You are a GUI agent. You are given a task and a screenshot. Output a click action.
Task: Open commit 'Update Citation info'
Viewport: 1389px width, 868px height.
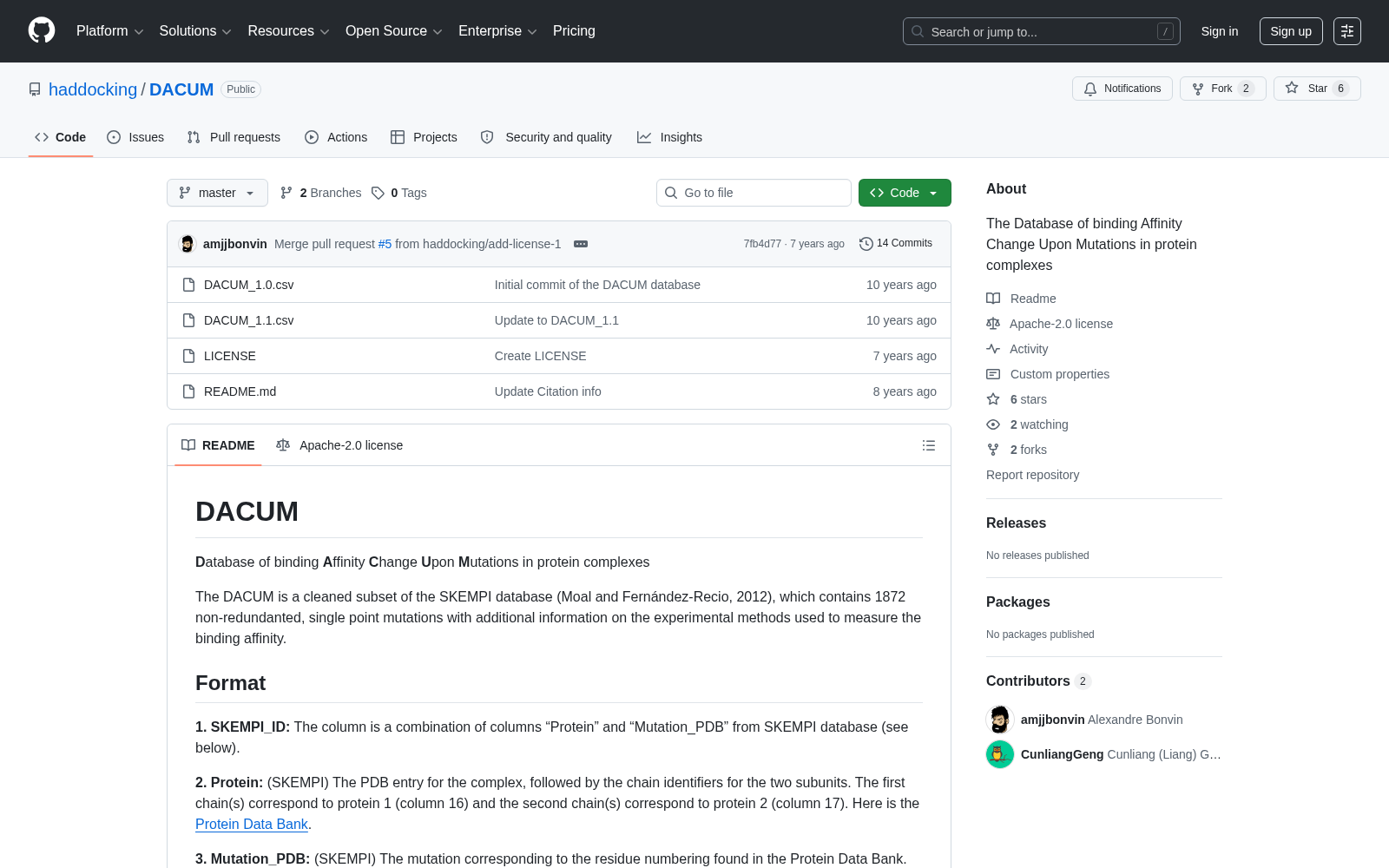(x=548, y=391)
